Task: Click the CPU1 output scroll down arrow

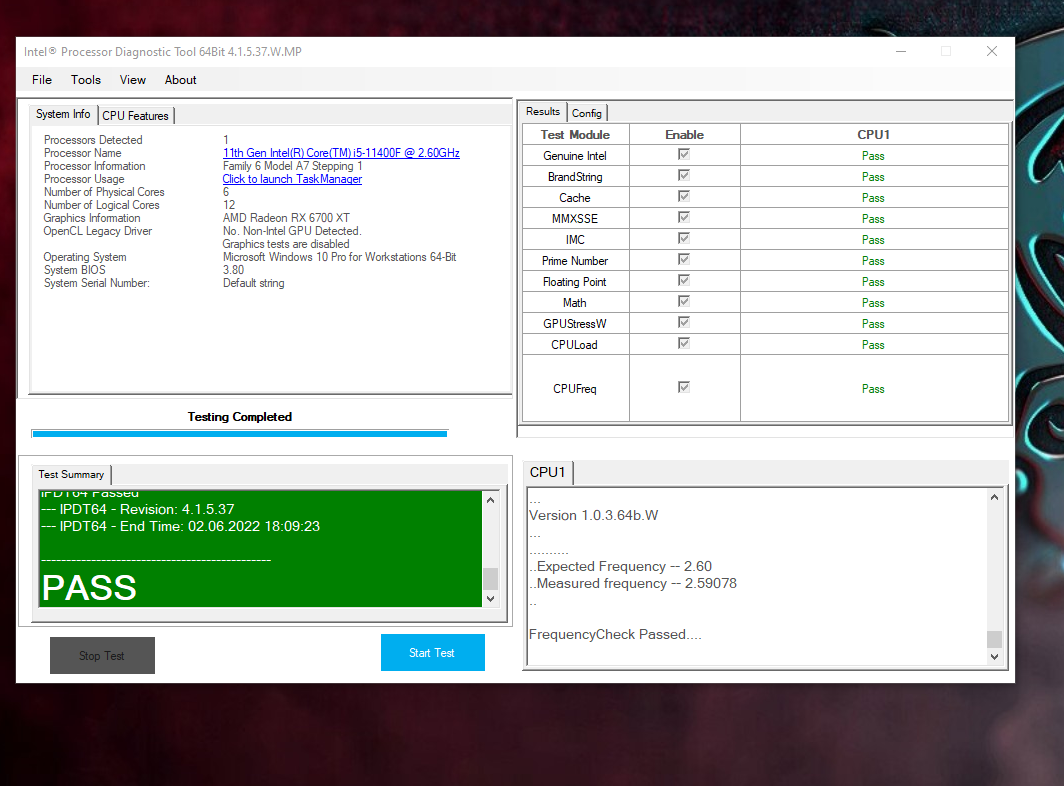Action: [994, 656]
